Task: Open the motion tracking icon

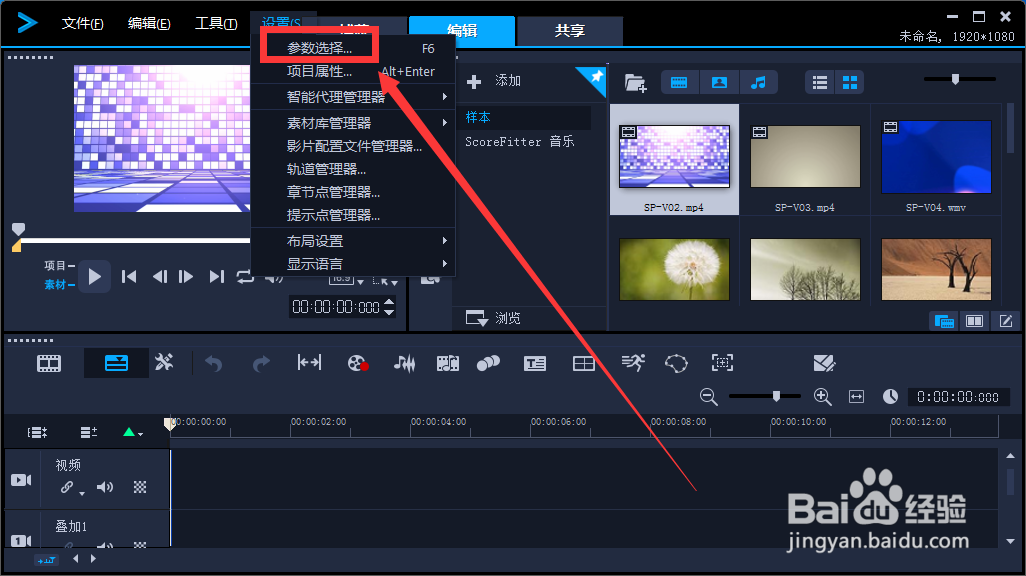Action: pyautogui.click(x=488, y=363)
